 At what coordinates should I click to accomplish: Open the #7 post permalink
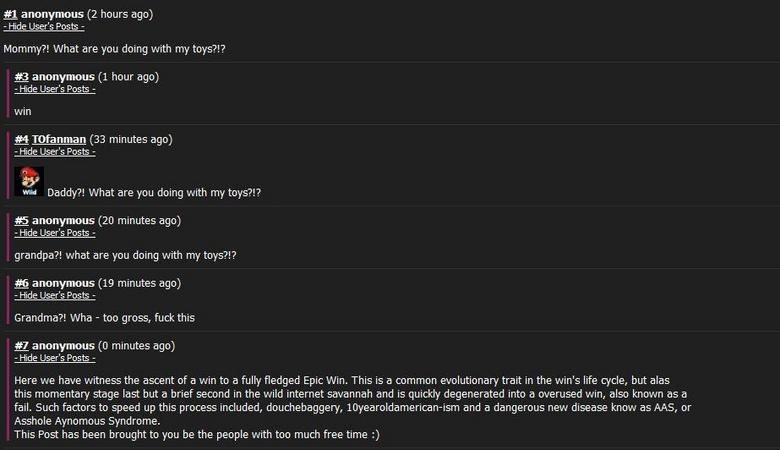click(x=21, y=345)
